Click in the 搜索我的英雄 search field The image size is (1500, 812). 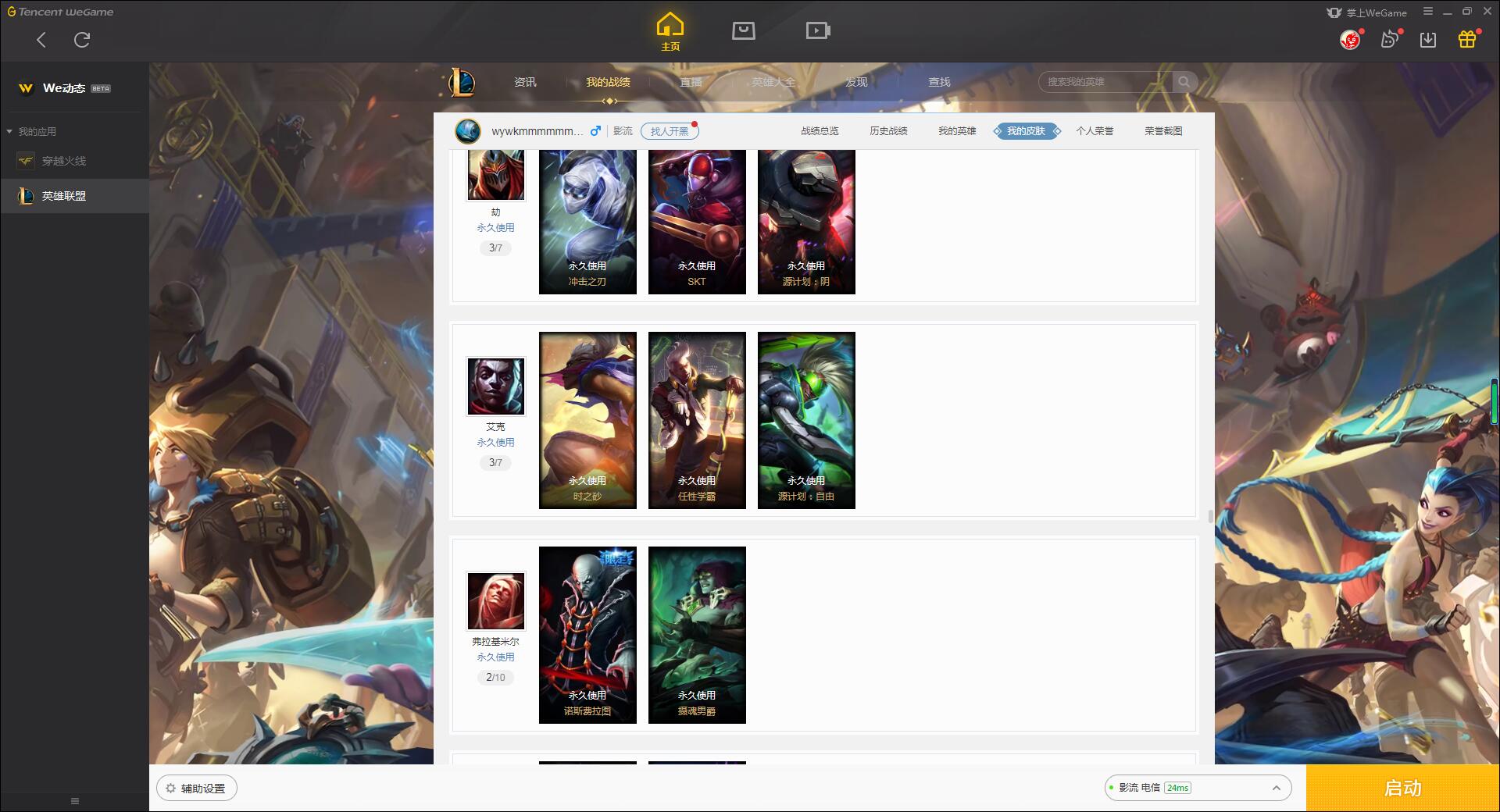(1105, 82)
